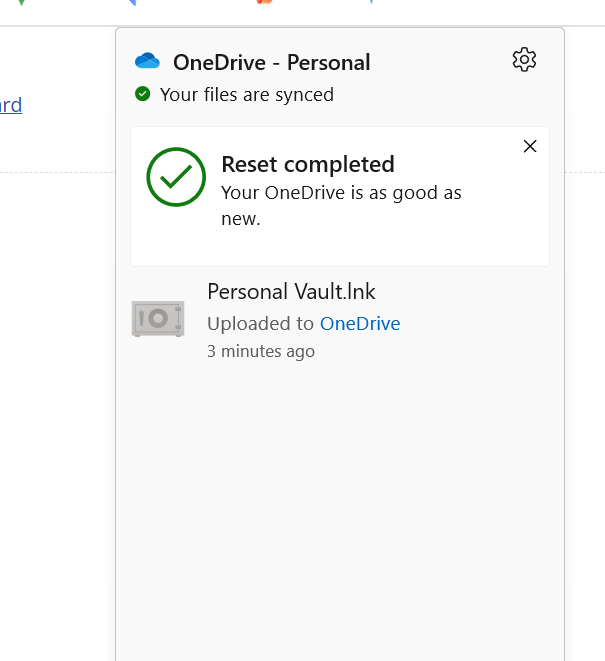Click the 'Your files are synced' status text
Viewport: 605px width, 661px height.
247,94
